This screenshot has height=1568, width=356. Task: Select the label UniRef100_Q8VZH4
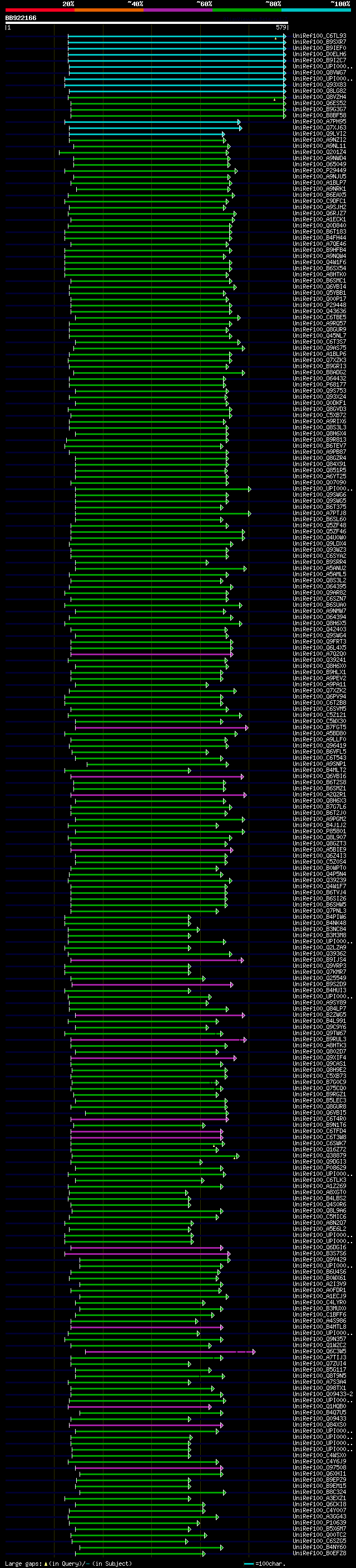(319, 97)
